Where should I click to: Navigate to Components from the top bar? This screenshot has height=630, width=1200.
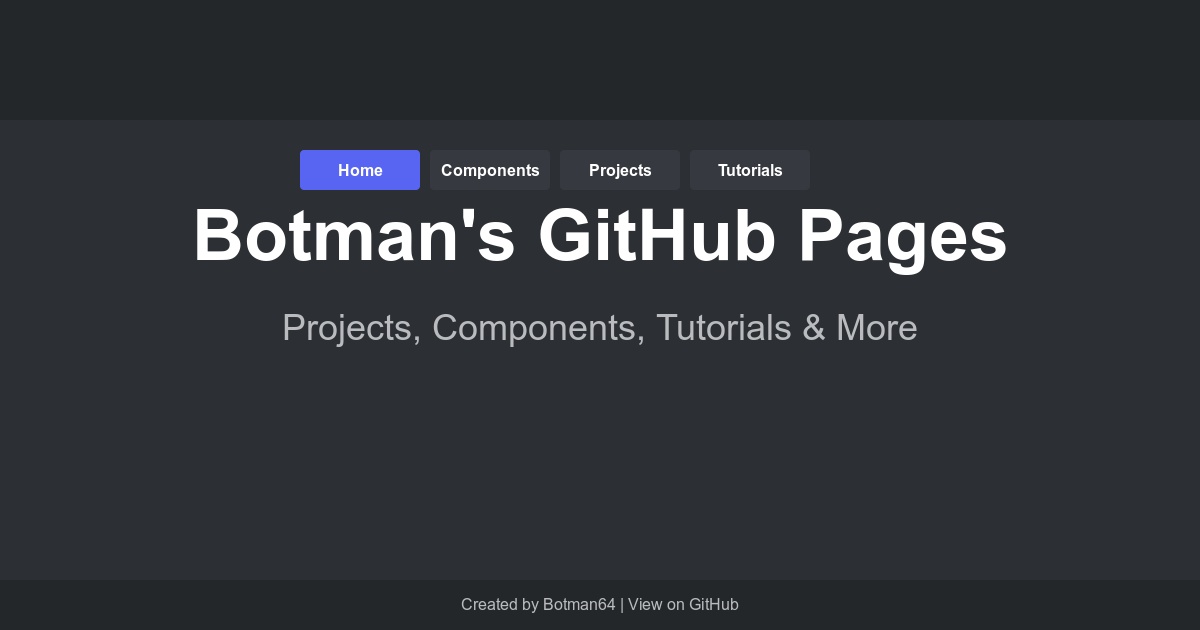point(490,170)
